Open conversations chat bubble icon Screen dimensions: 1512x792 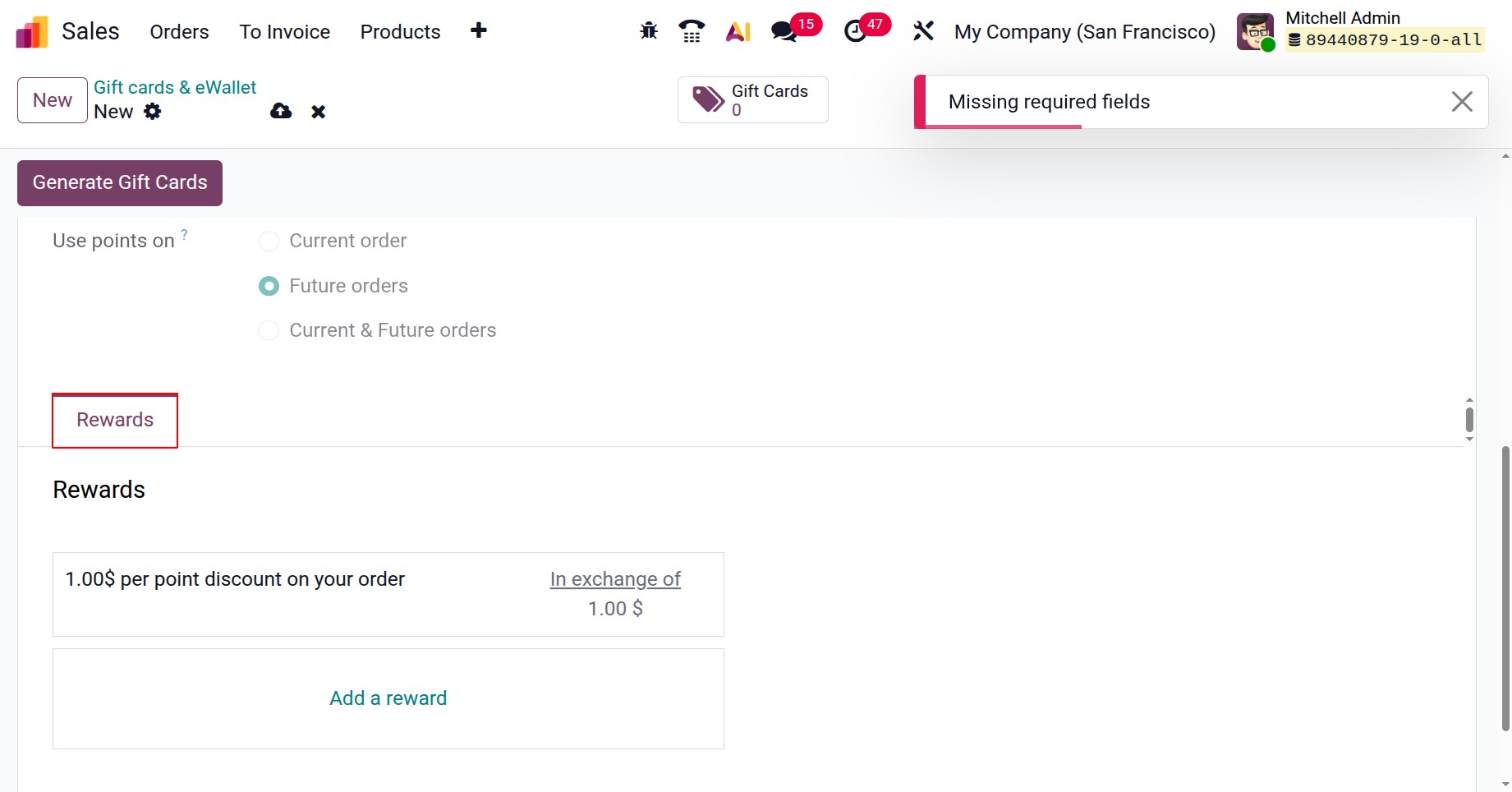784,31
